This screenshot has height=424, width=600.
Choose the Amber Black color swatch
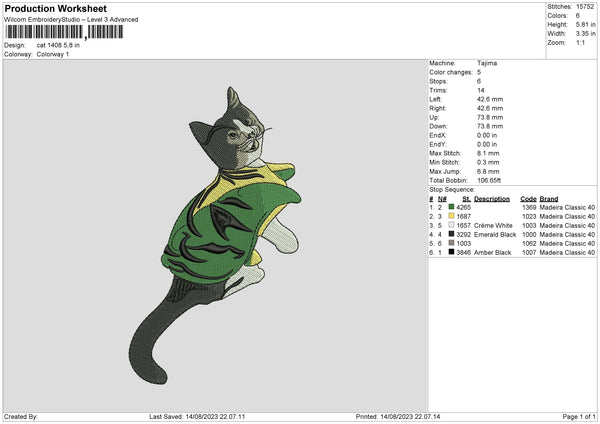point(451,252)
